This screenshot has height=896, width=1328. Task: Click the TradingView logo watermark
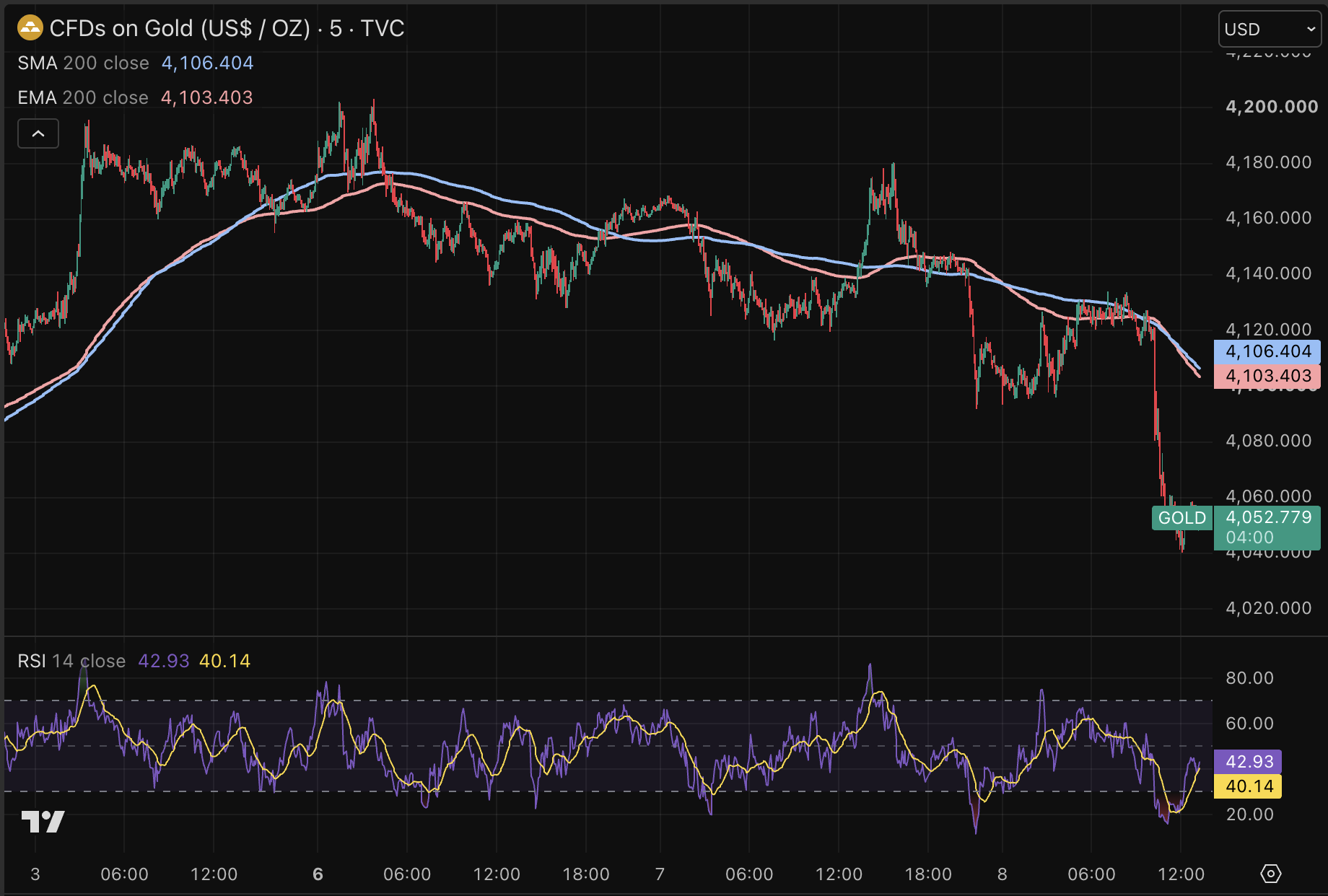(x=43, y=821)
